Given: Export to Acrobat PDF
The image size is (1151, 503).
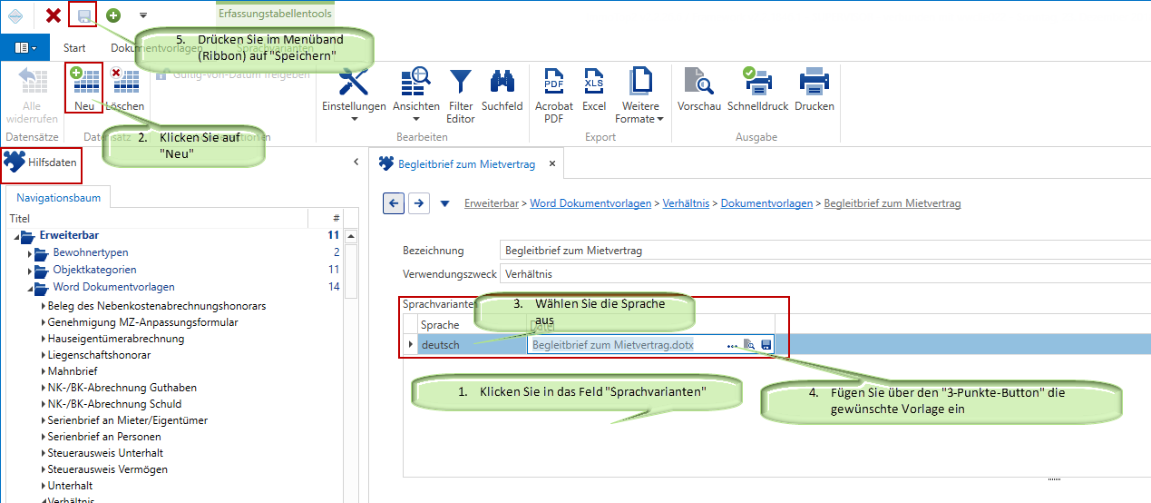Looking at the screenshot, I should (x=553, y=94).
